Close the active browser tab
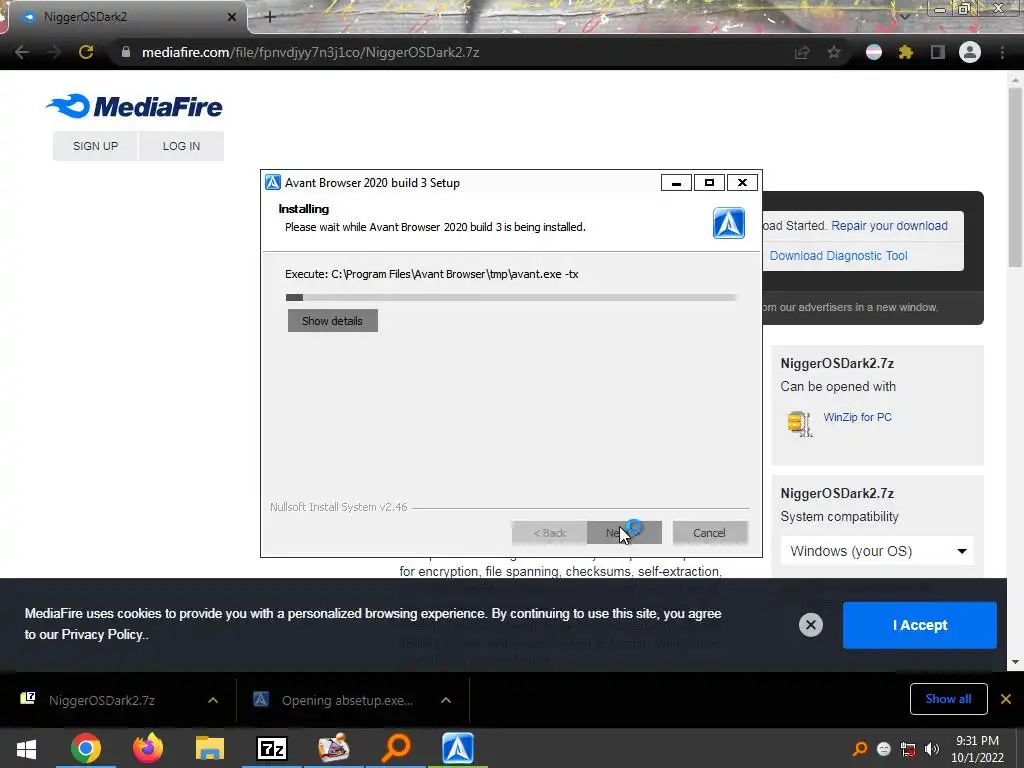The width and height of the screenshot is (1024, 768). click(232, 17)
